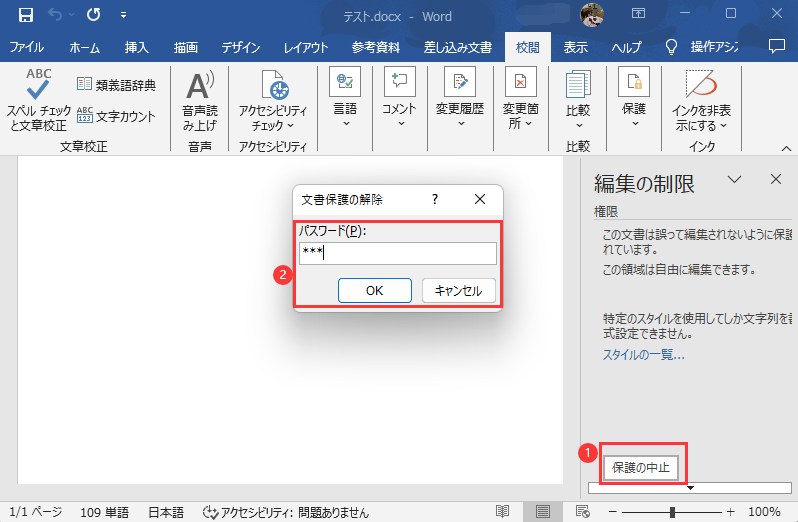798x522 pixels.
Task: Switch to Web Layout view icon
Action: [x=582, y=511]
